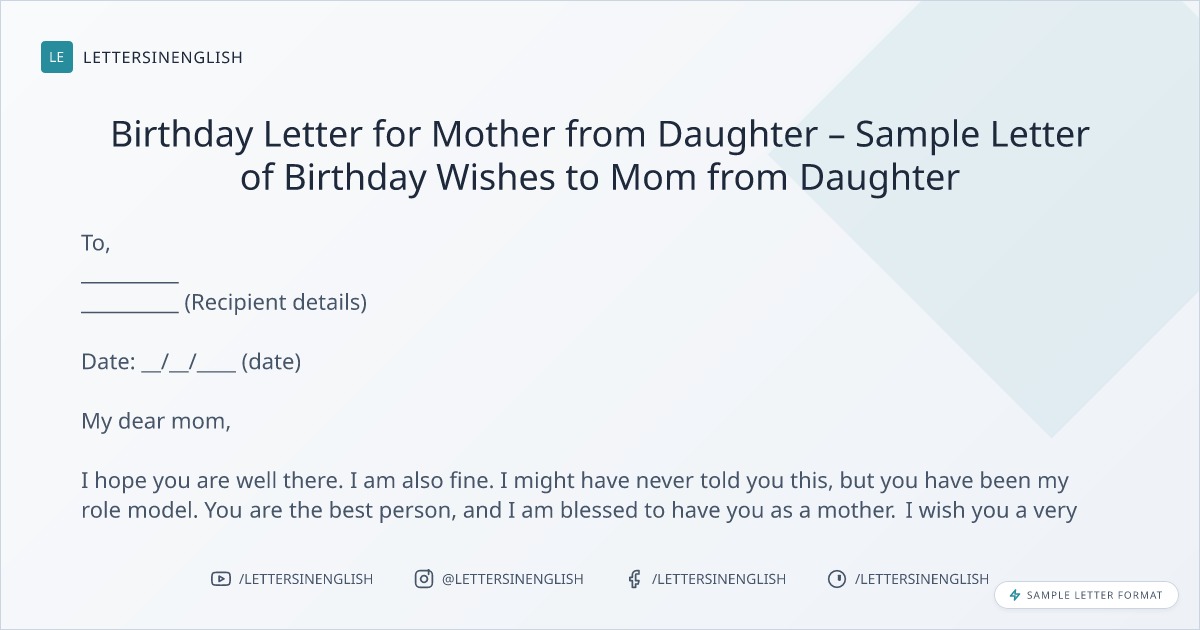This screenshot has height=630, width=1200.
Task: Open the rightmost /LETTERSINENGLISH handle
Action: (922, 579)
